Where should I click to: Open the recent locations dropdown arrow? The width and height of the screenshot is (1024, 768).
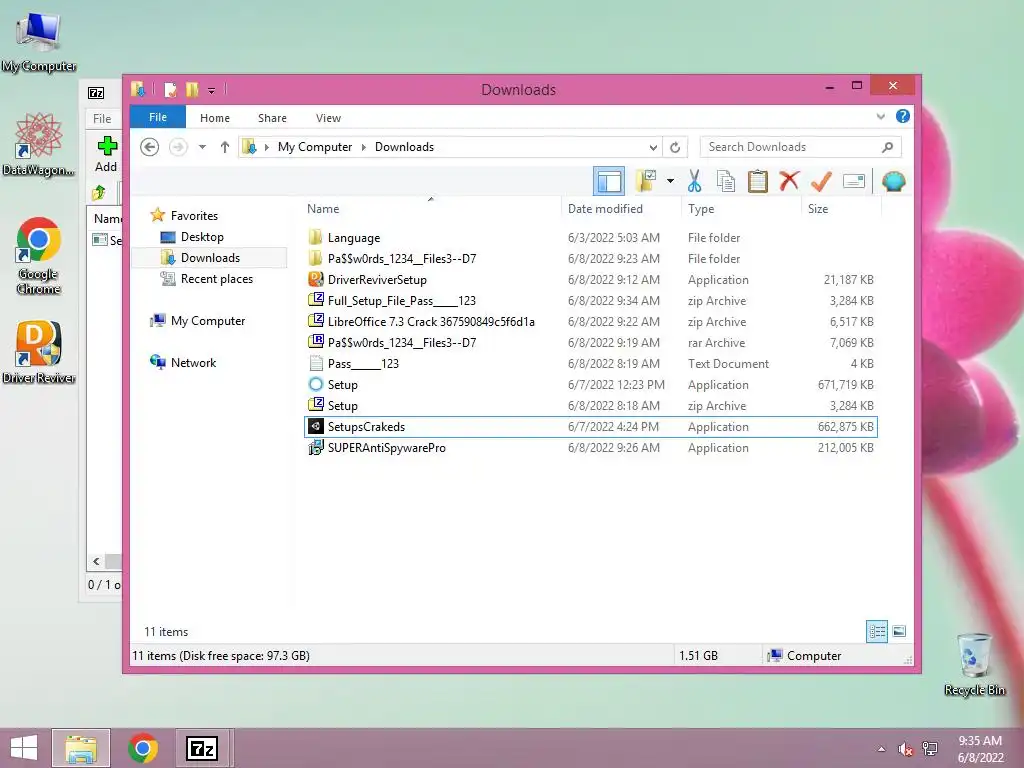pos(202,147)
